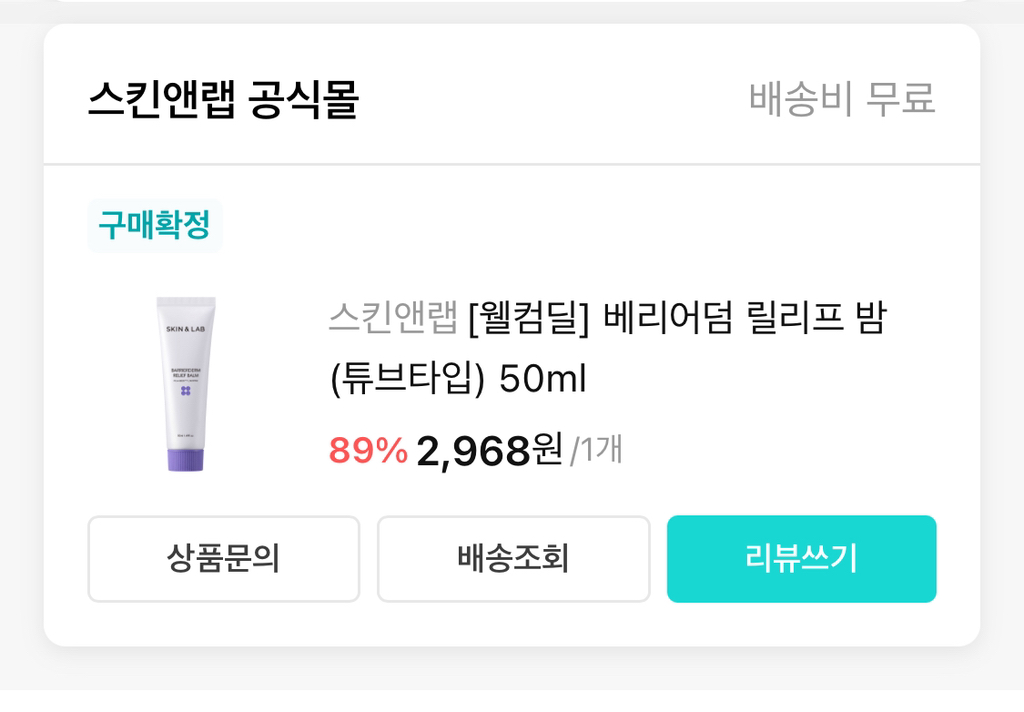Click 상품문의 to ask about the product
This screenshot has height=712, width=1024.
pyautogui.click(x=224, y=560)
